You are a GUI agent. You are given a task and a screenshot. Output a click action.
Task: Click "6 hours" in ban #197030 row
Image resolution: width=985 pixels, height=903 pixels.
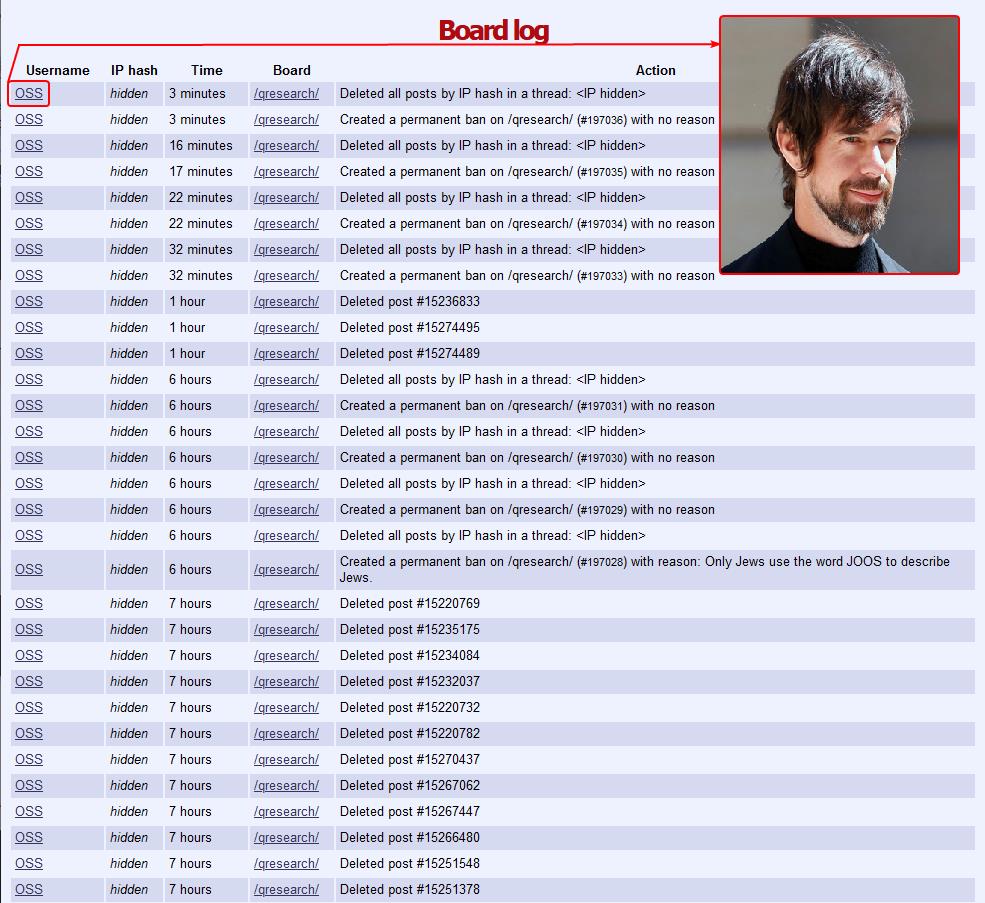coord(190,457)
